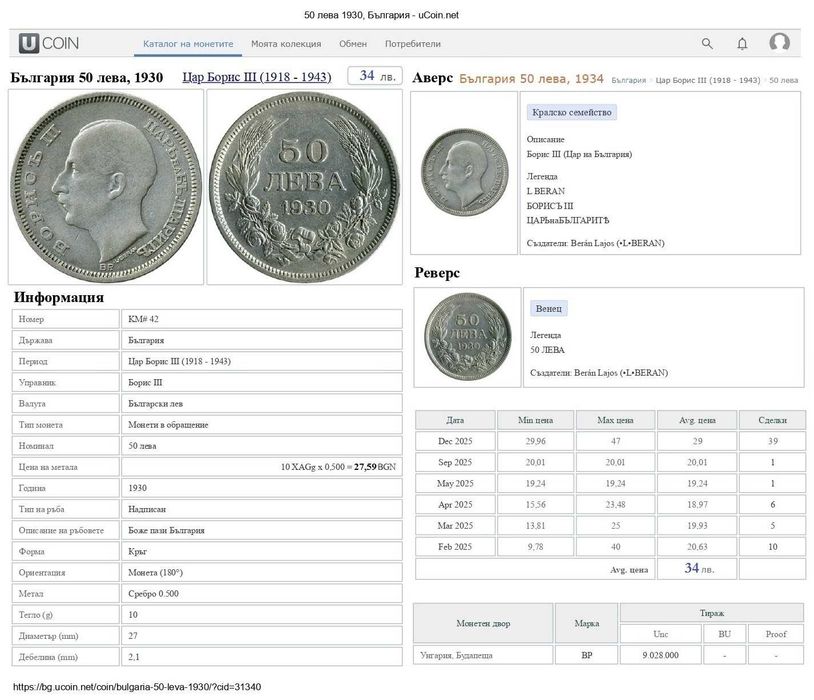Open the 50 лева breadcrumb link
The image size is (814, 700).
783,80
